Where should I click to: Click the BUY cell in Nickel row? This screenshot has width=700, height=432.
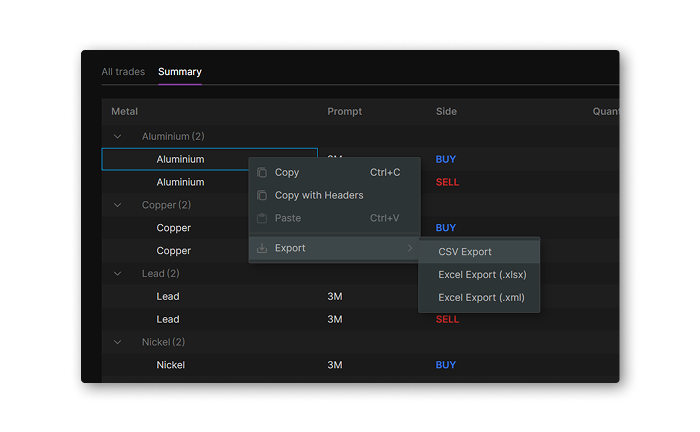[x=445, y=365]
